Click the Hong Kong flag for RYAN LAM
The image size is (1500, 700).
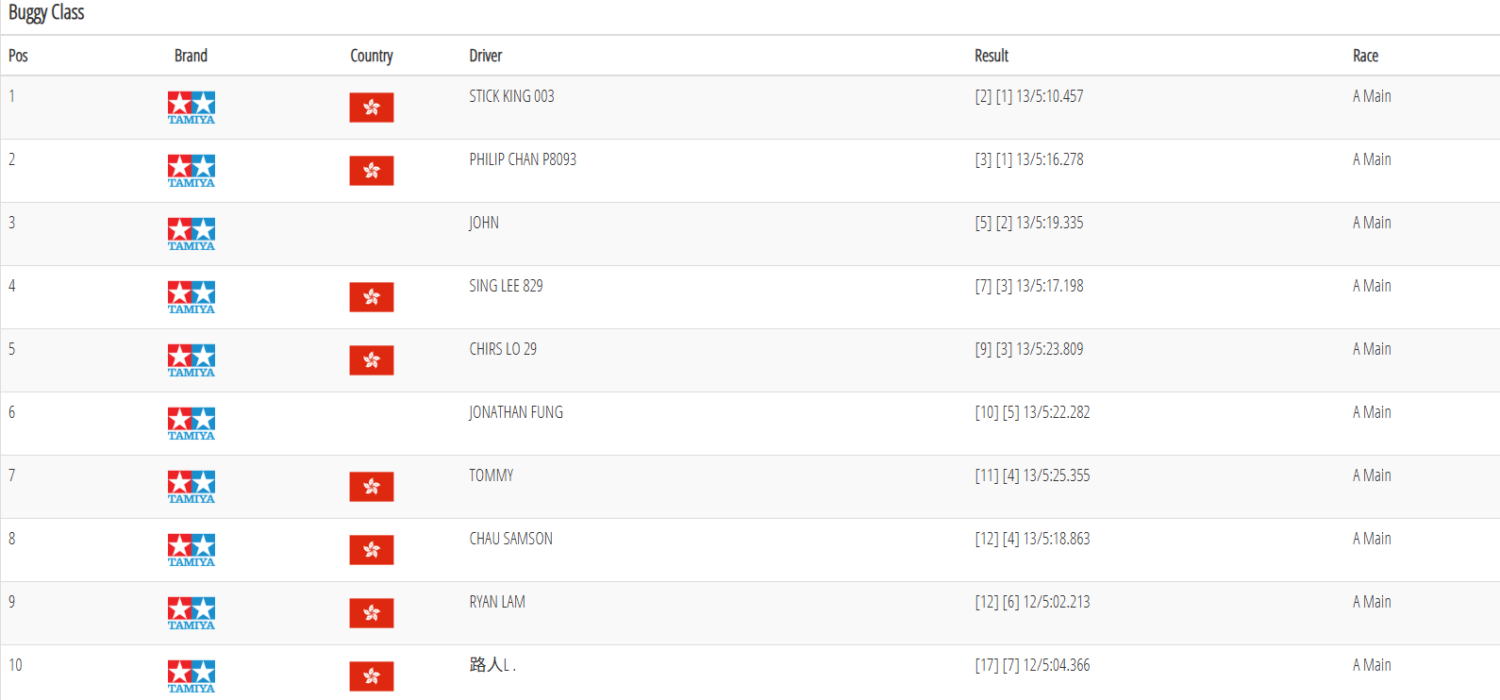click(x=371, y=613)
